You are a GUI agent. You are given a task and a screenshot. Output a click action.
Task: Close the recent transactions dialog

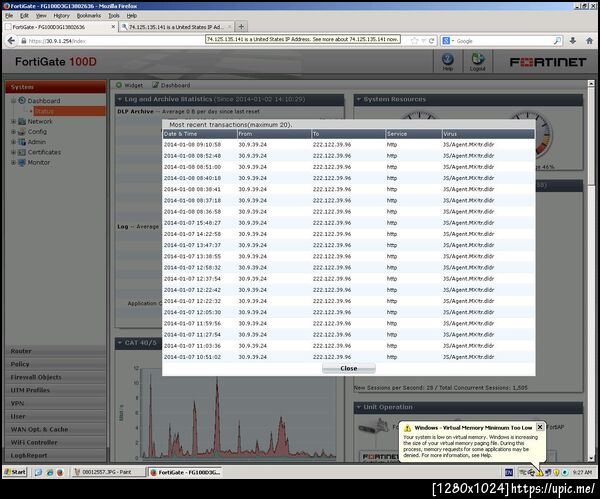(349, 368)
